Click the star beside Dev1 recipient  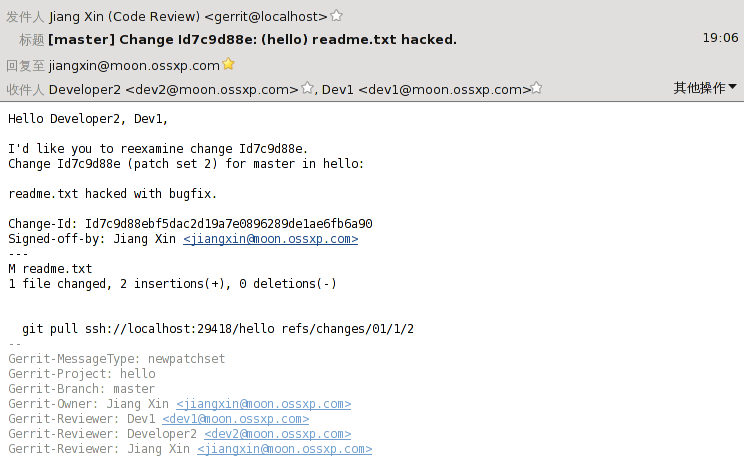pyautogui.click(x=536, y=88)
